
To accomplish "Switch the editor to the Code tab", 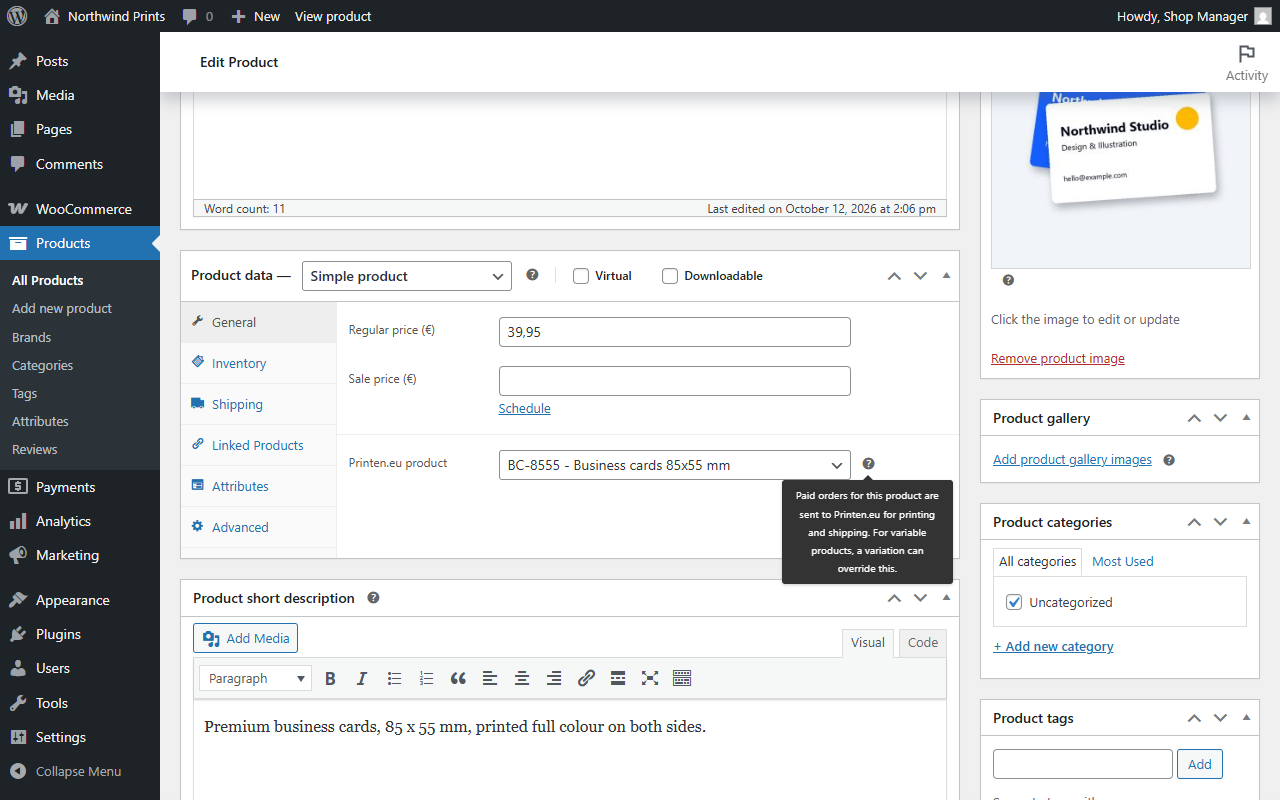I will click(x=923, y=643).
